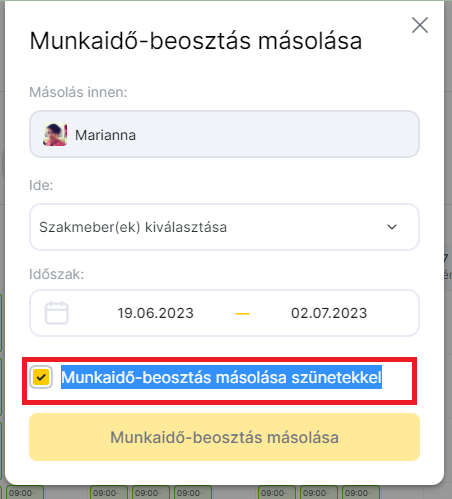Click the Másolás innen: label
452x499 pixels.
tap(78, 92)
